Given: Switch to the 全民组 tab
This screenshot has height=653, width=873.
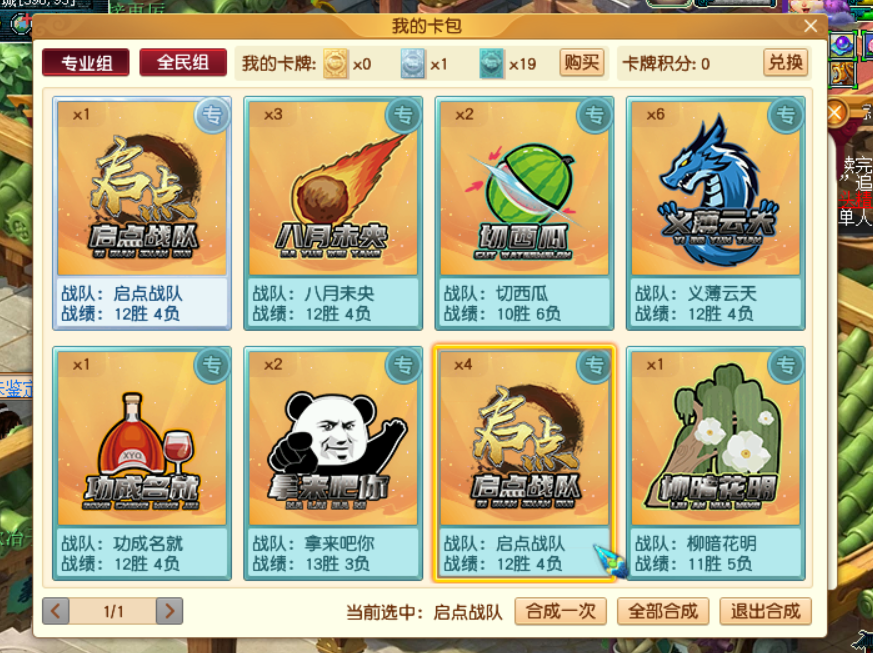Looking at the screenshot, I should (x=183, y=62).
